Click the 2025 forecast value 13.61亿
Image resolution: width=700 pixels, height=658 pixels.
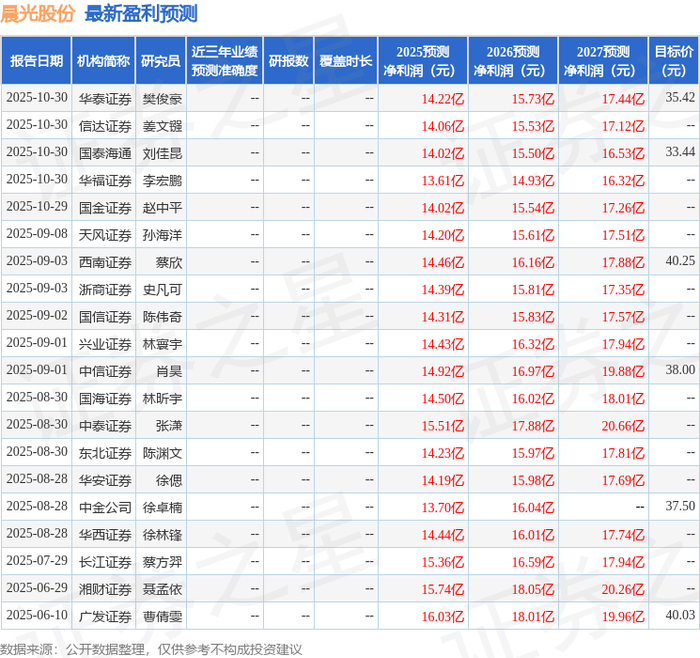coord(443,181)
